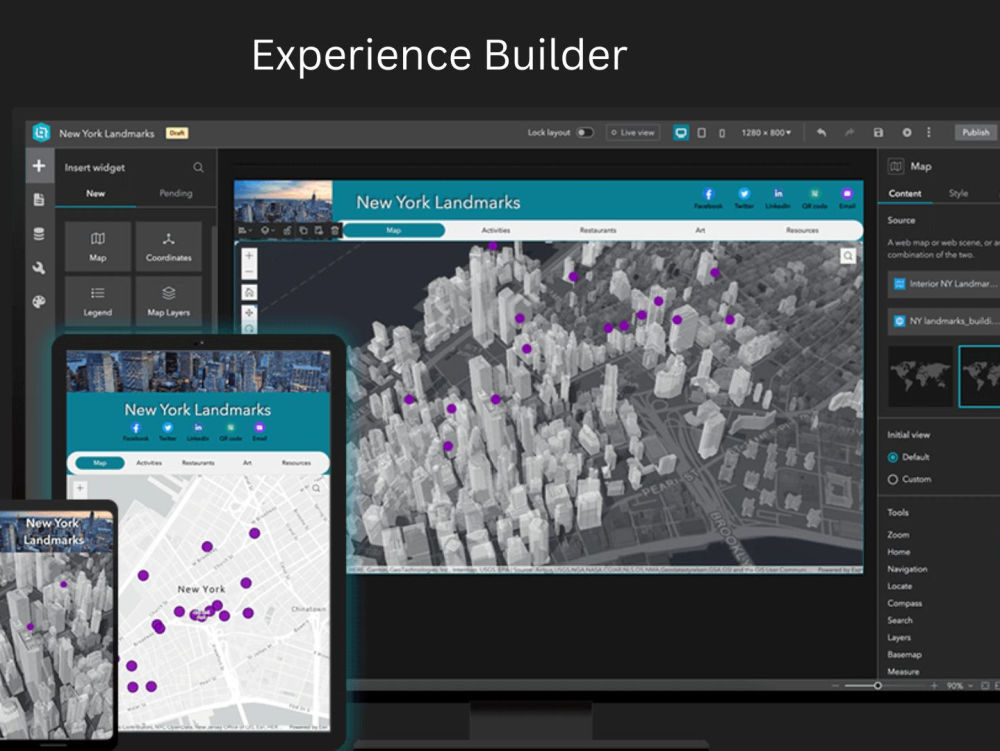Image resolution: width=1000 pixels, height=751 pixels.
Task: Click the Compass tool option
Action: [x=904, y=603]
